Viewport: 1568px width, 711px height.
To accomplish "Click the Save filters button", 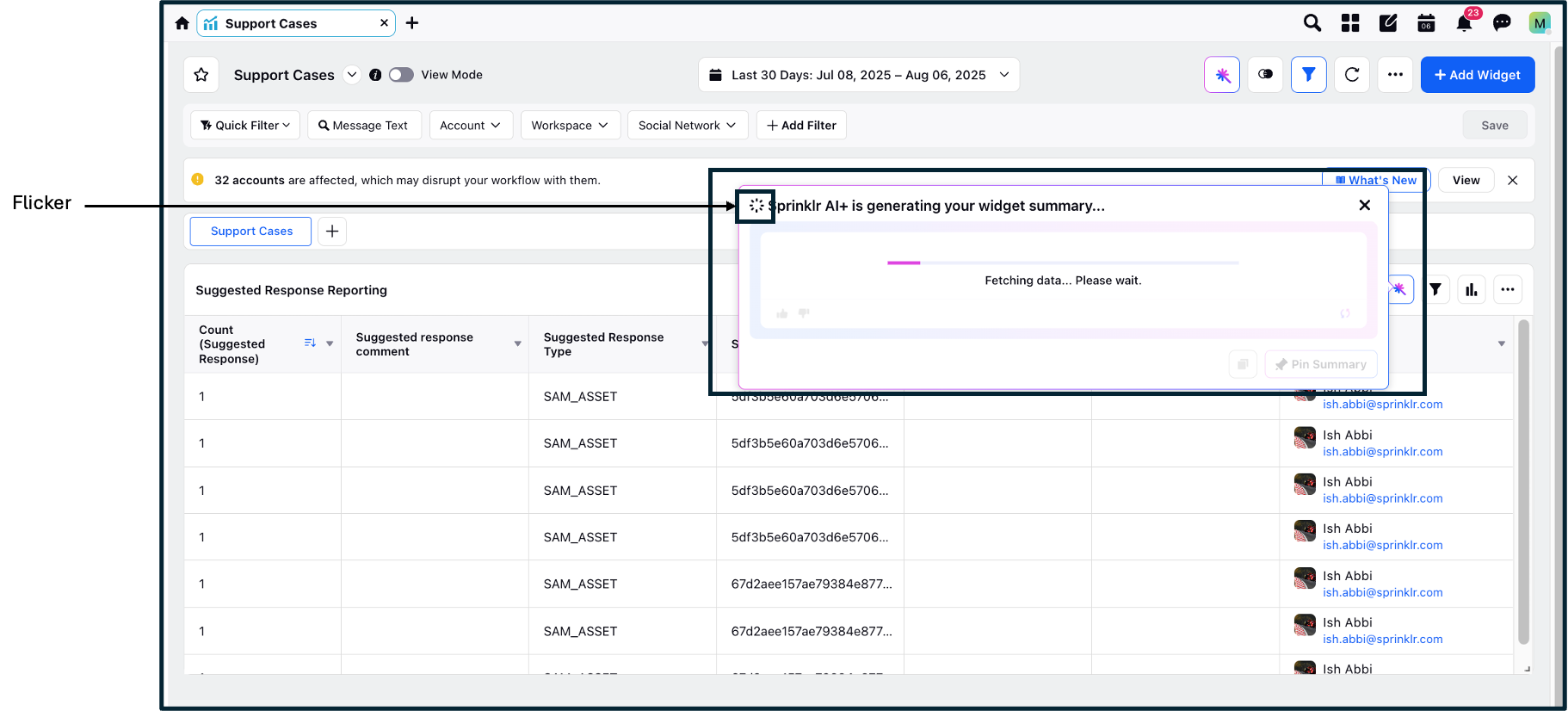I will [x=1495, y=126].
